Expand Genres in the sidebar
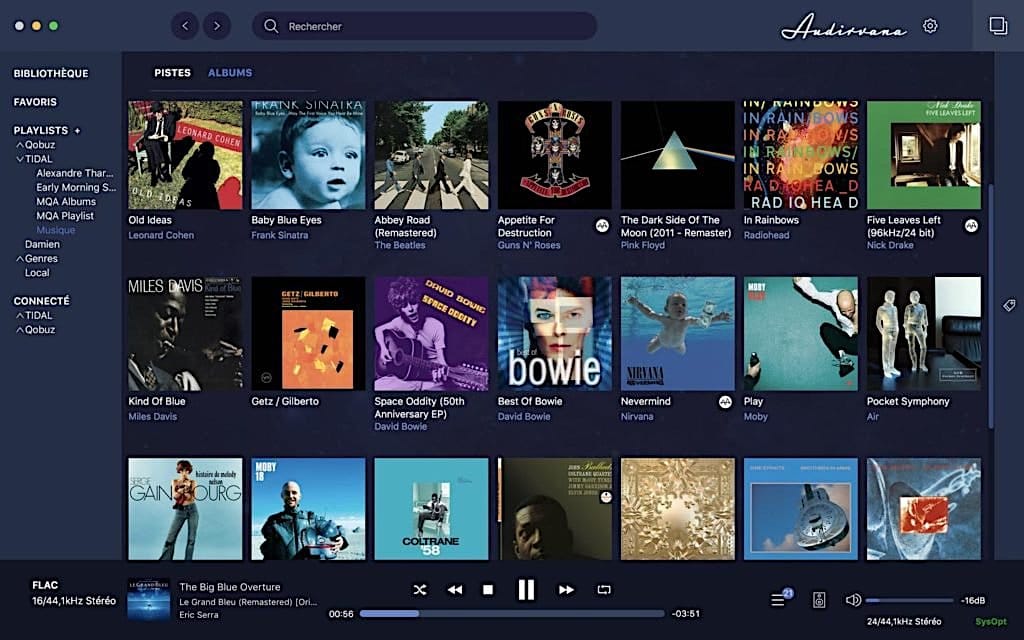The height and width of the screenshot is (640, 1024). (22, 258)
